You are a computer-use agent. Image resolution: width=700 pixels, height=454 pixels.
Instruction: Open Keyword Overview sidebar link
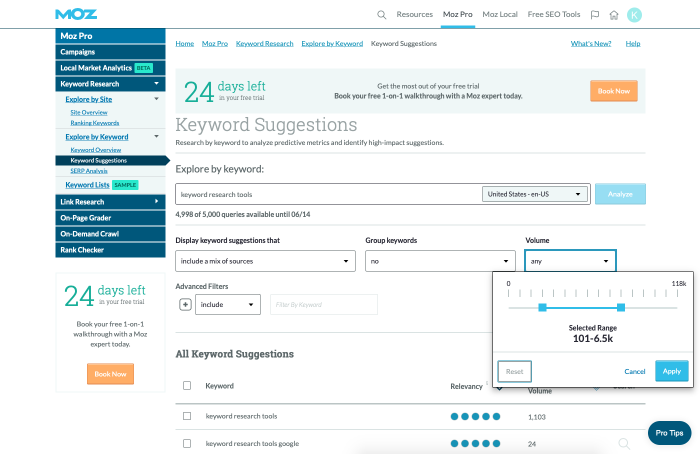point(96,150)
